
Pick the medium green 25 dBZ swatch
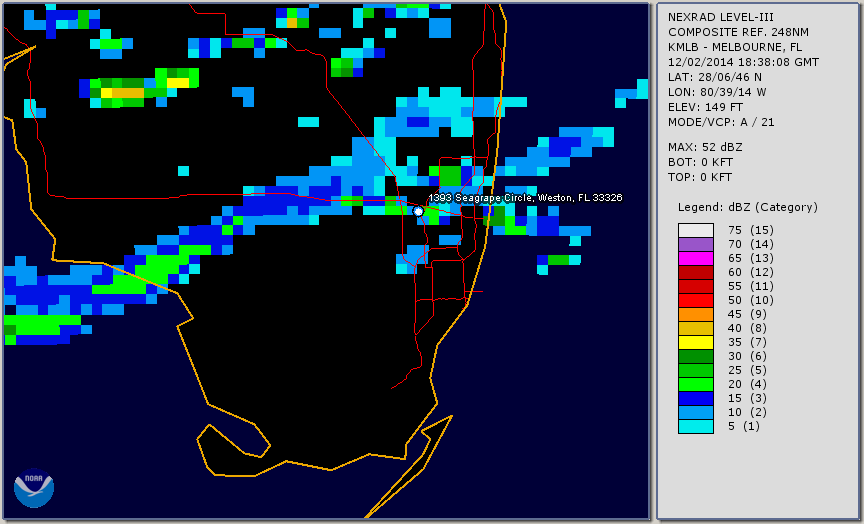696,370
